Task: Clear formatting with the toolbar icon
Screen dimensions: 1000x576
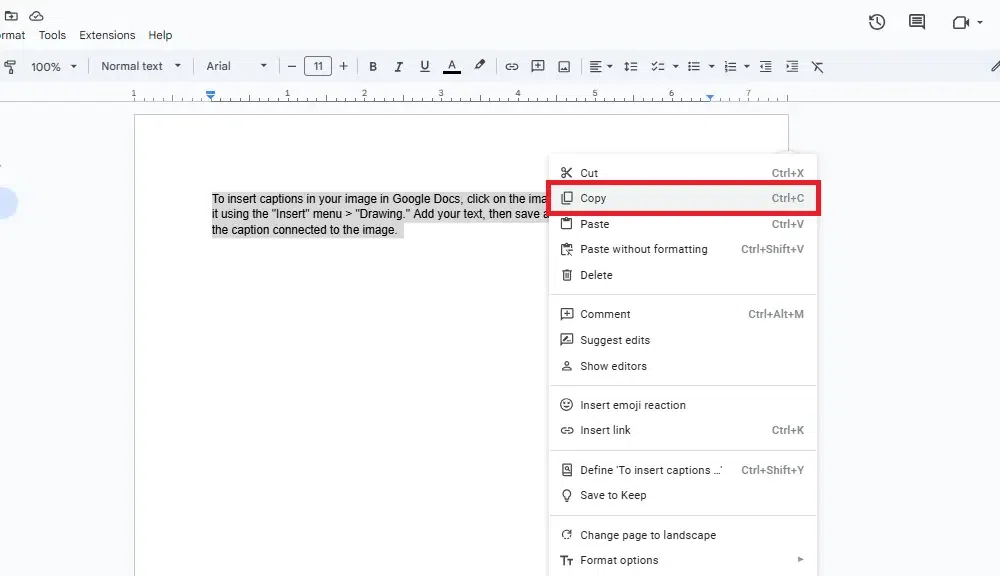Action: [x=817, y=66]
